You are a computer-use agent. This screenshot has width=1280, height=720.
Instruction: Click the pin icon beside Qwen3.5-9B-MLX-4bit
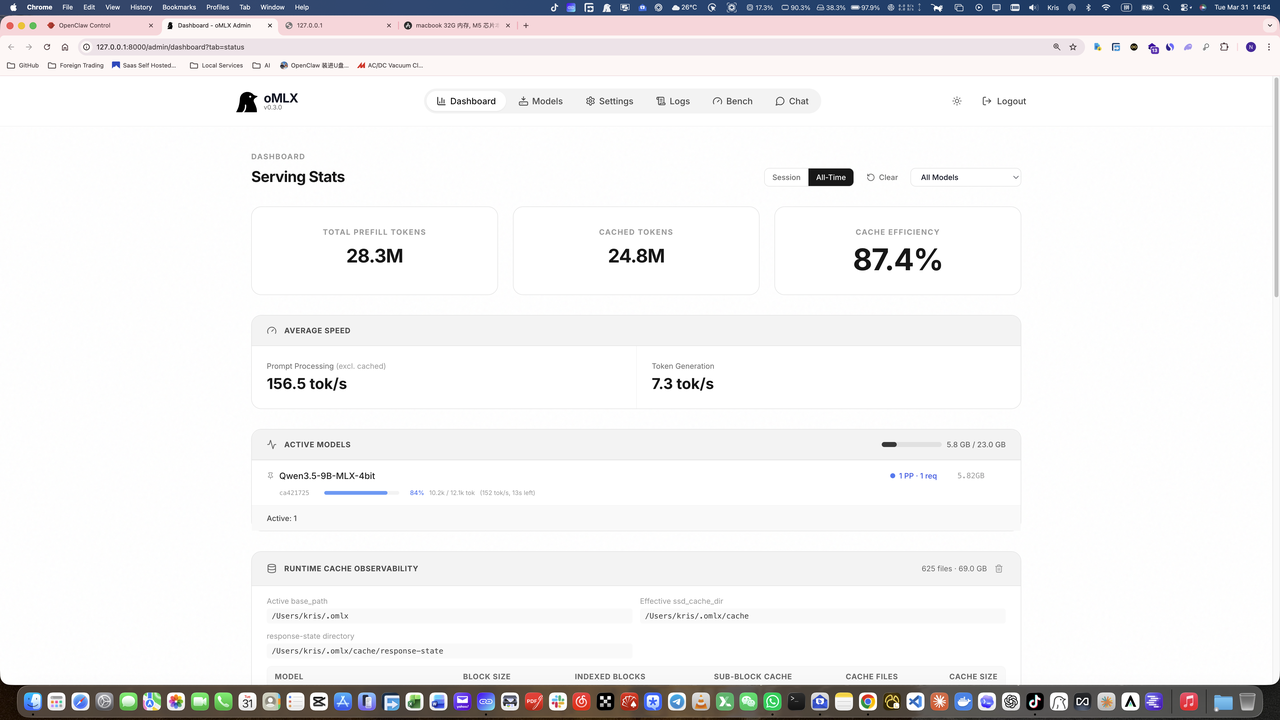click(270, 476)
